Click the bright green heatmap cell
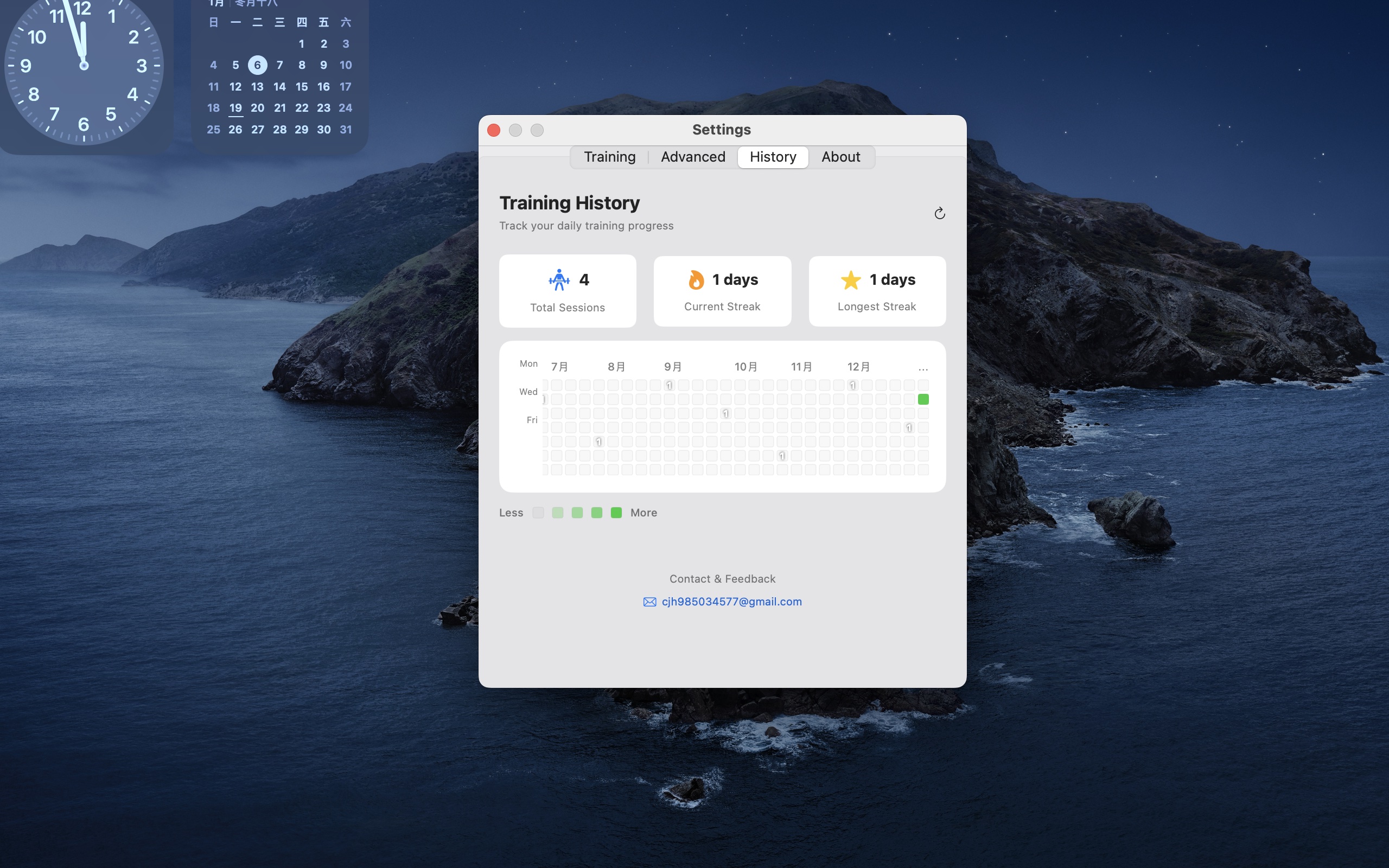This screenshot has height=868, width=1389. click(x=923, y=399)
